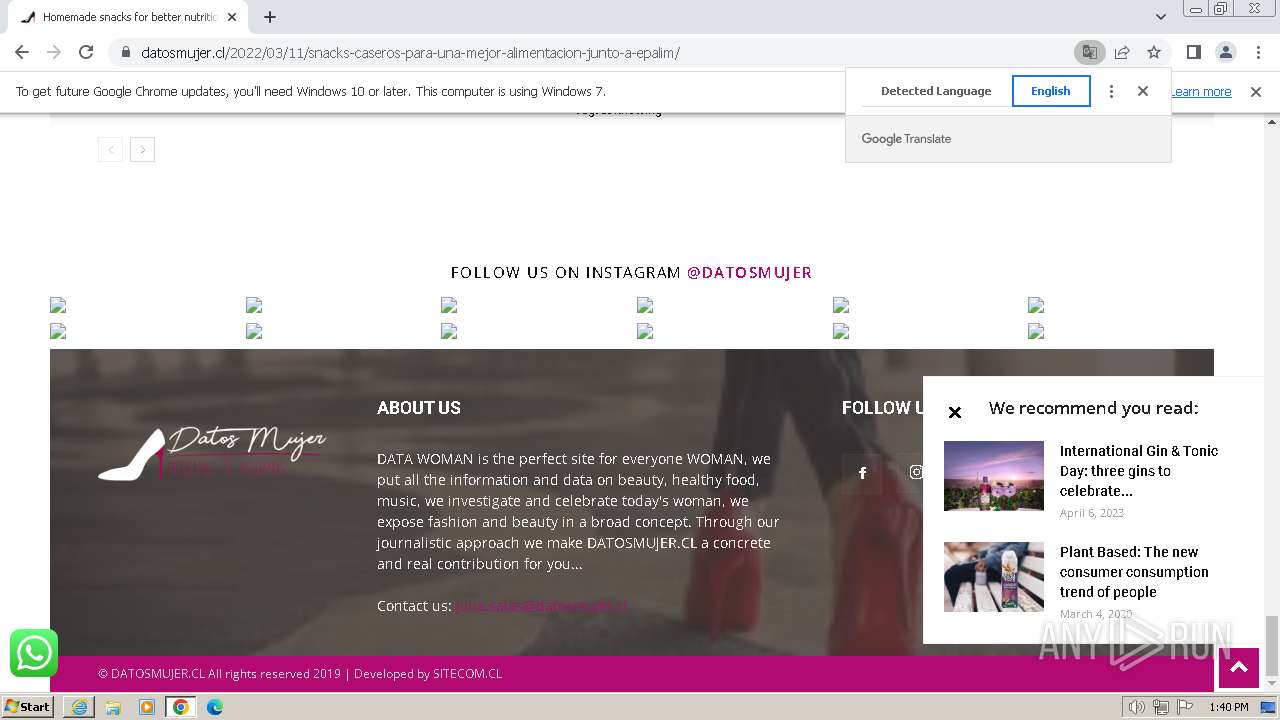Open the Datos Mujer footer logo
This screenshot has width=1280, height=720.
point(212,454)
